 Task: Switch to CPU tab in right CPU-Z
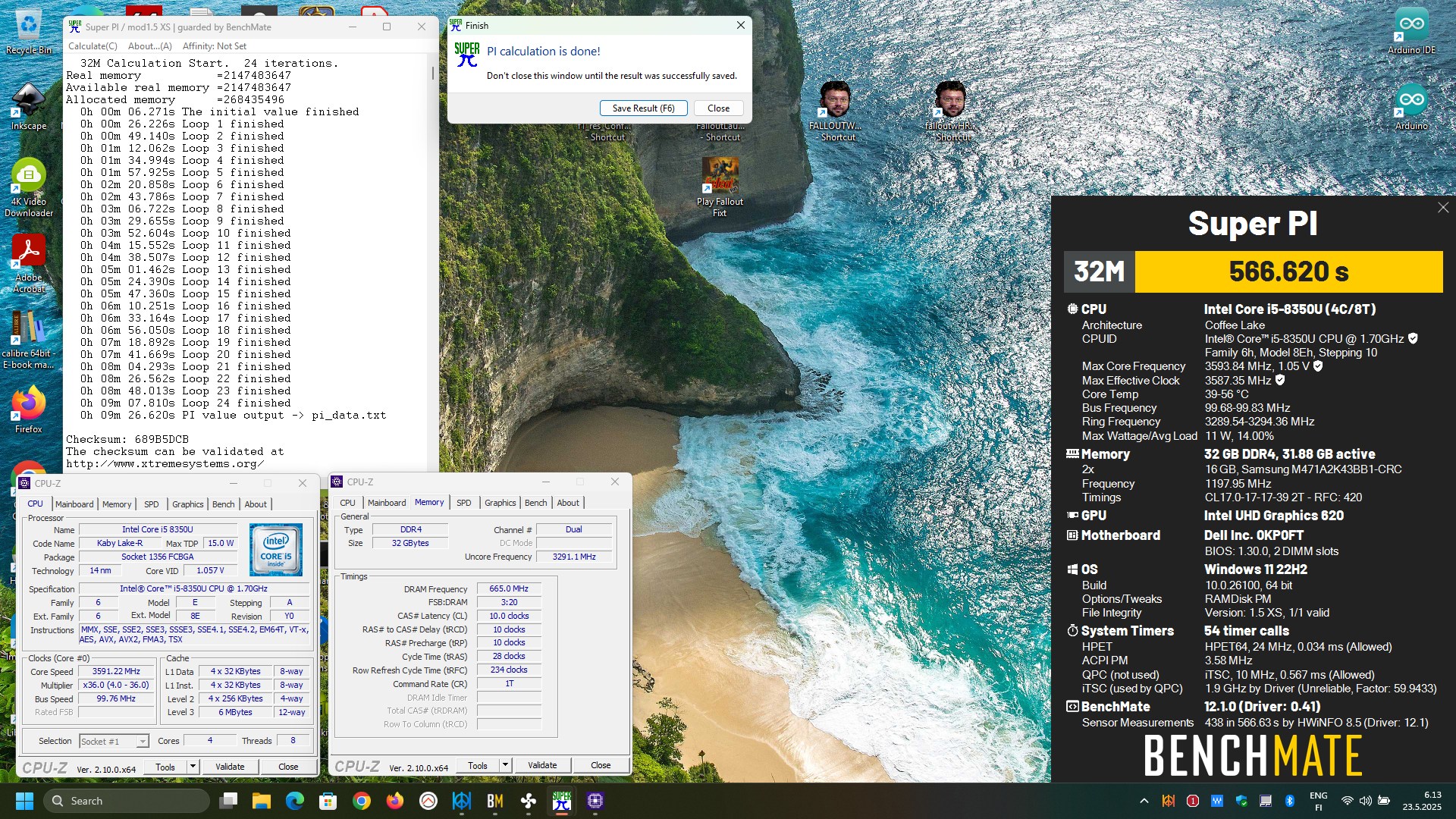pyautogui.click(x=347, y=503)
